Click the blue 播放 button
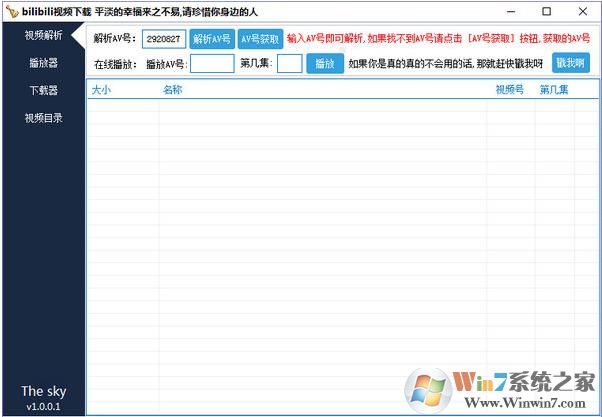 click(x=325, y=63)
